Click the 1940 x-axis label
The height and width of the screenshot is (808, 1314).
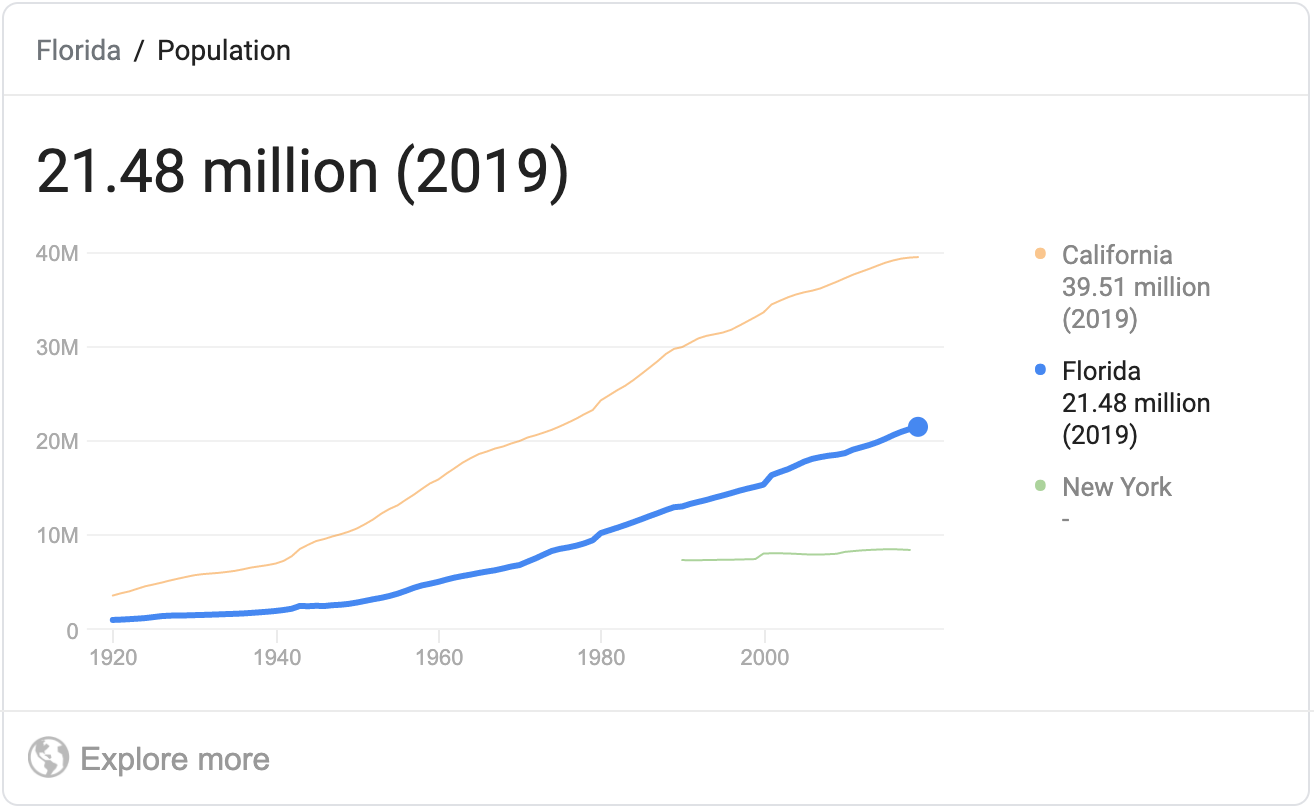click(276, 657)
